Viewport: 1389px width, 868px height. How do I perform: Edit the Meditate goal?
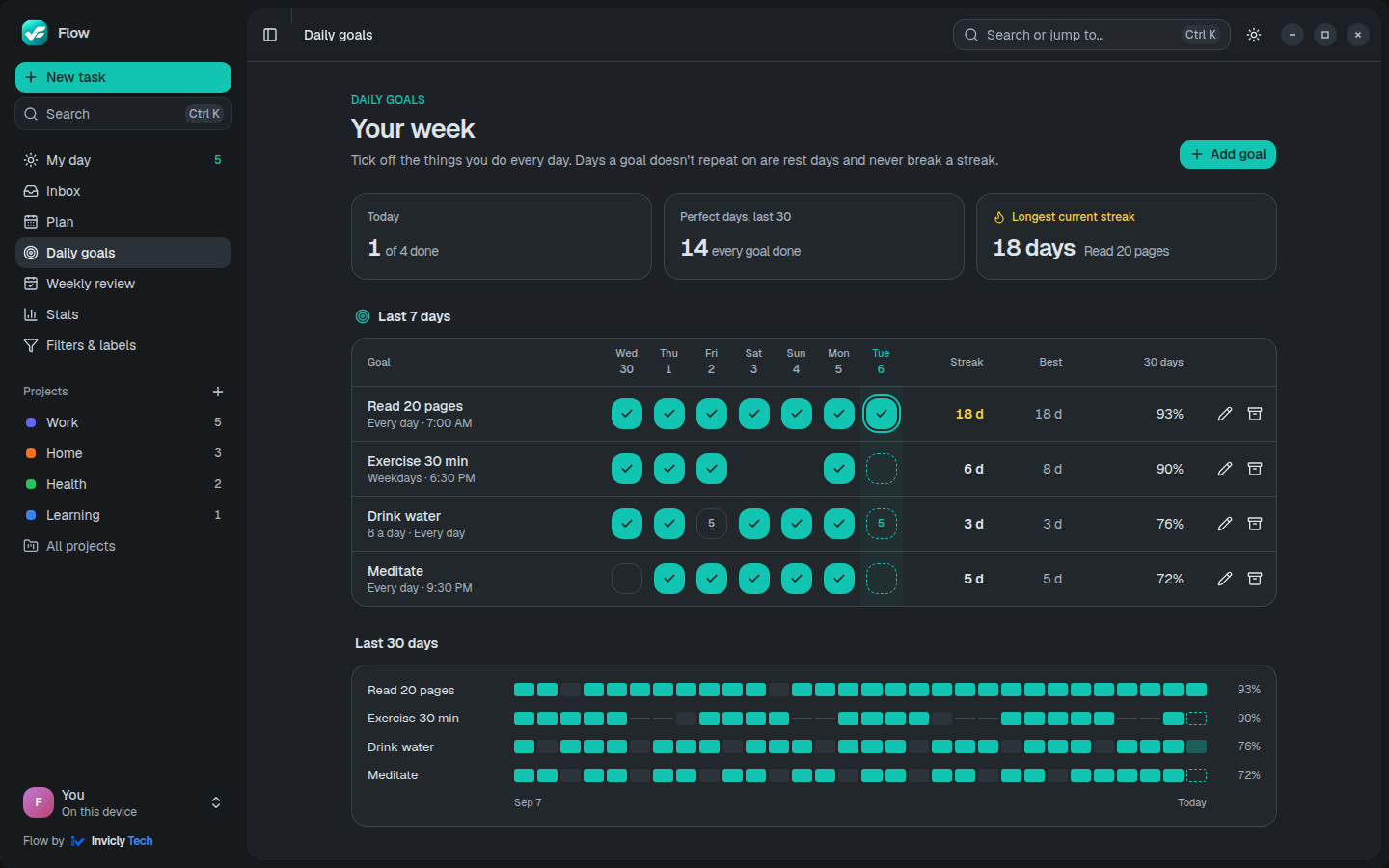(x=1225, y=579)
